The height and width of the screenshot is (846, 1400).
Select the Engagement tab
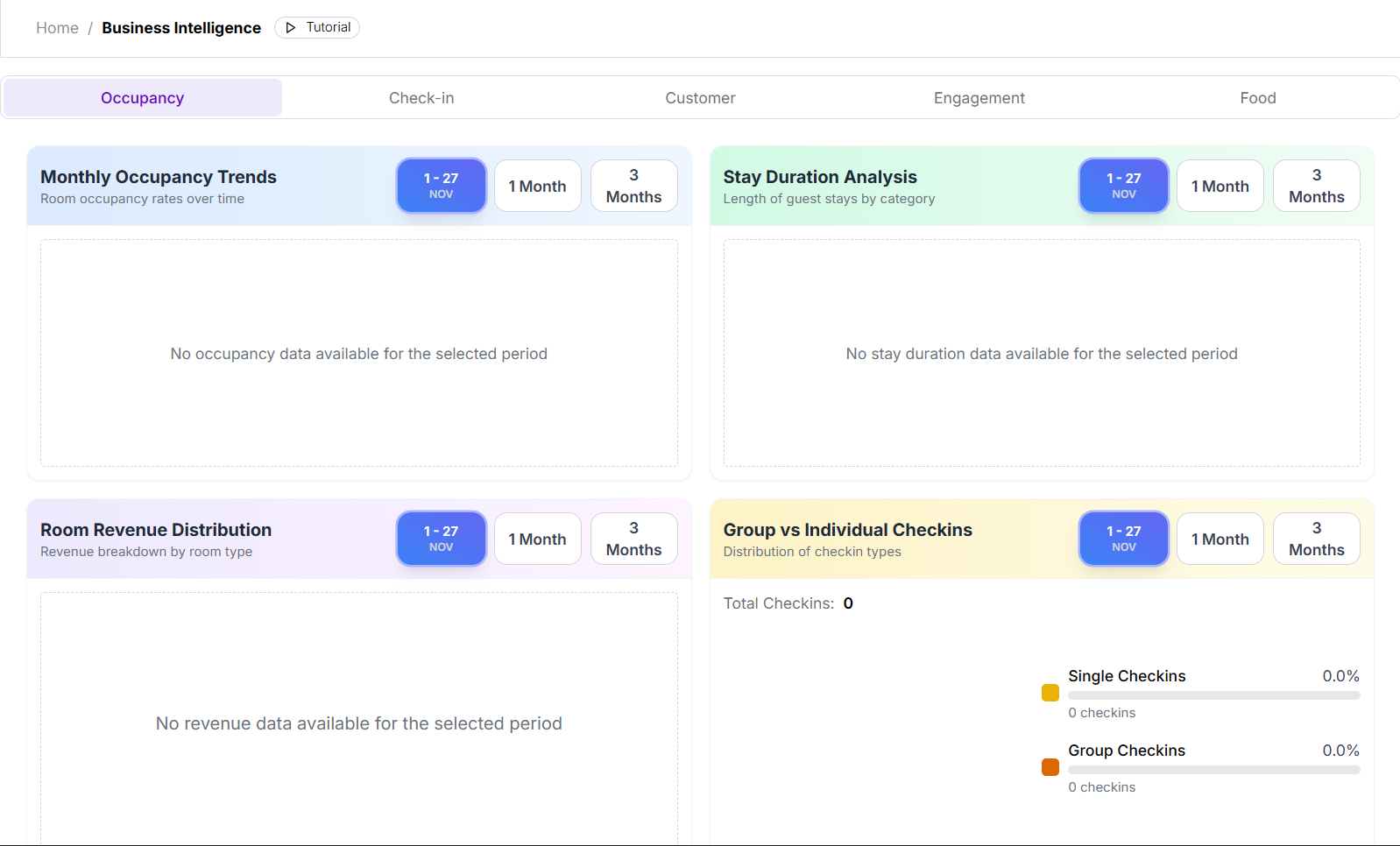click(x=979, y=98)
